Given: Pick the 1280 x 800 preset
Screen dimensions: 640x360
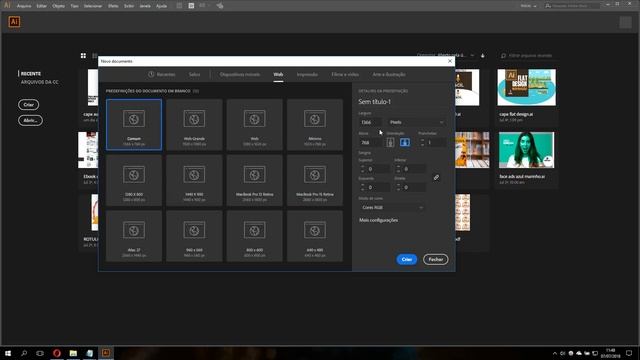Looking at the screenshot, I should point(134,180).
